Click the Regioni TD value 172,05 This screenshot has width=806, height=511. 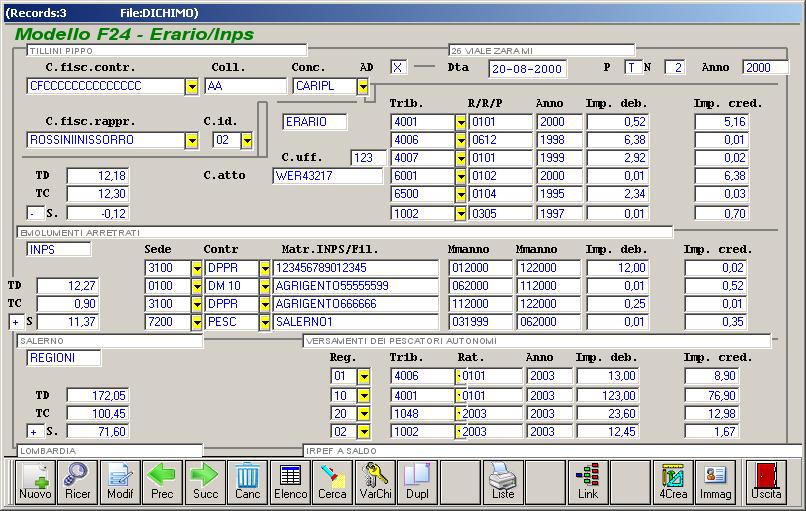pyautogui.click(x=98, y=395)
